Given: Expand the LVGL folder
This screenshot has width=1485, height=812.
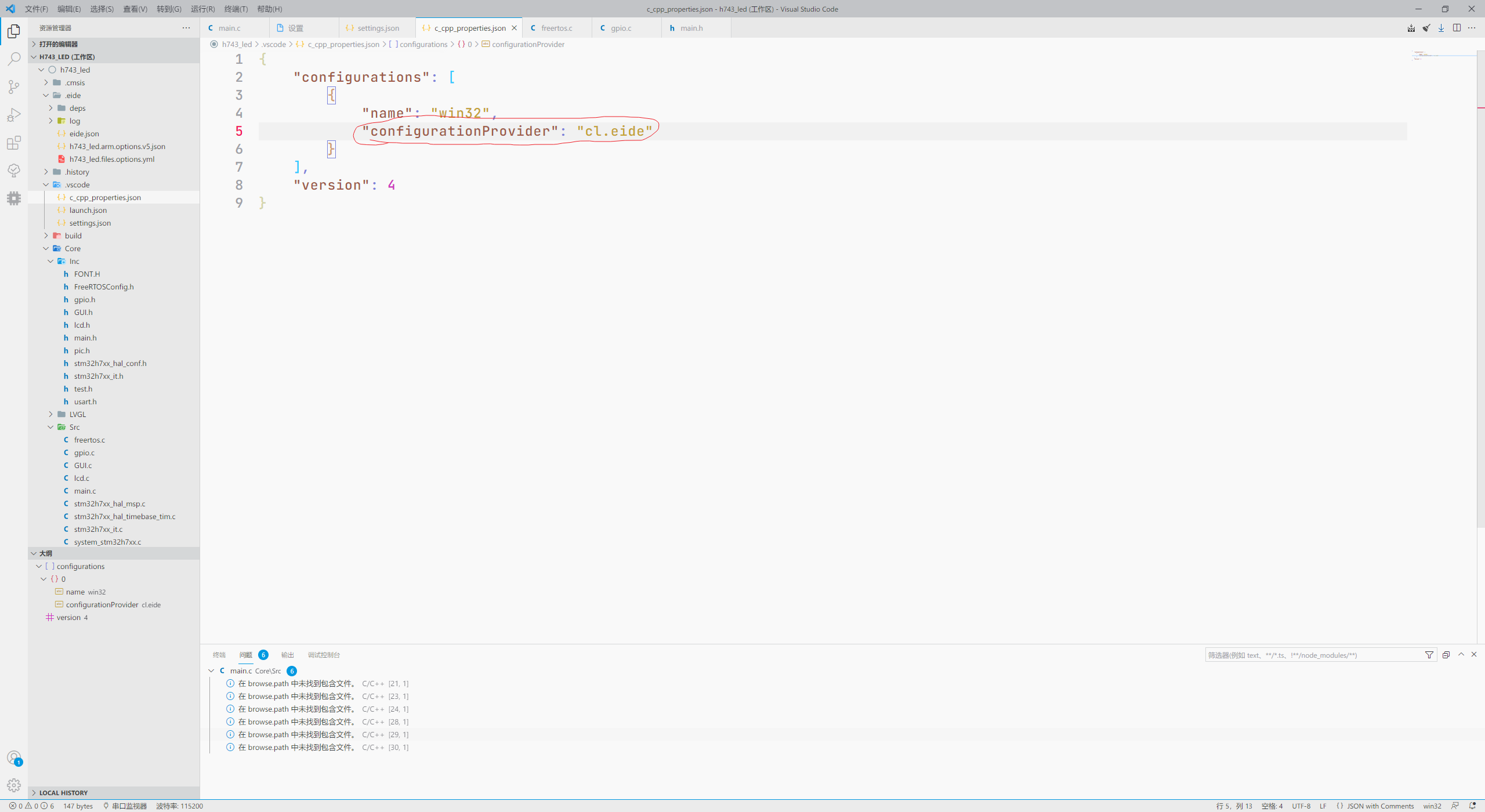Looking at the screenshot, I should (78, 414).
